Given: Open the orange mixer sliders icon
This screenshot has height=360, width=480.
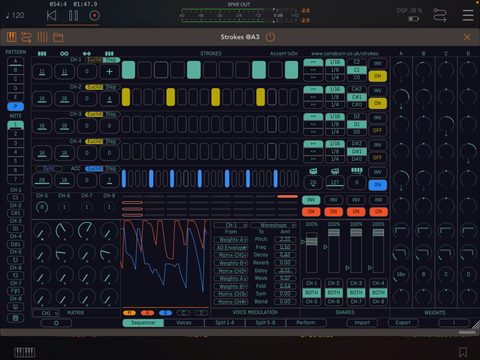Looking at the screenshot, I should pyautogui.click(x=42, y=37).
